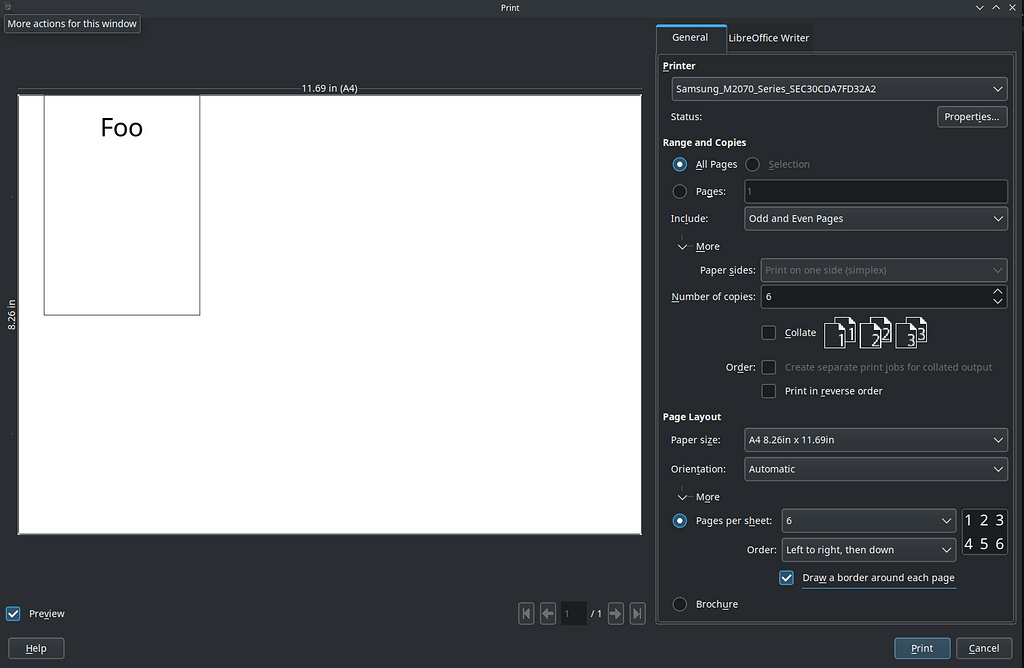The width and height of the screenshot is (1024, 668).
Task: Open the printer selection dropdown
Action: click(x=839, y=89)
